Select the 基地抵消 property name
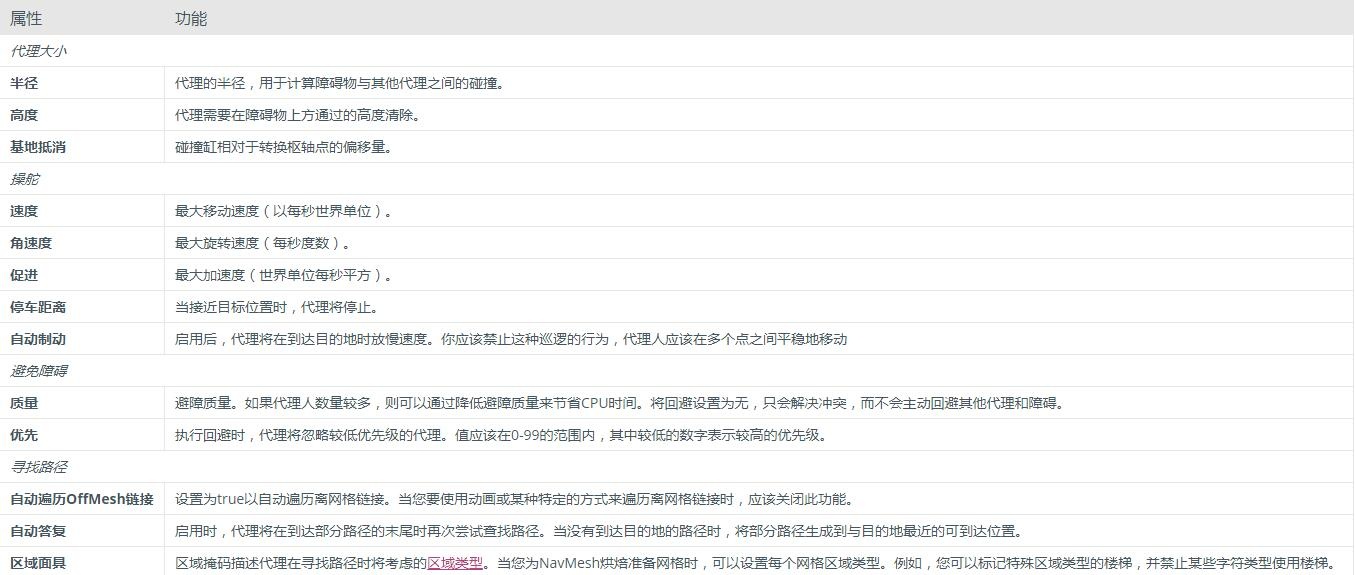 pos(38,147)
